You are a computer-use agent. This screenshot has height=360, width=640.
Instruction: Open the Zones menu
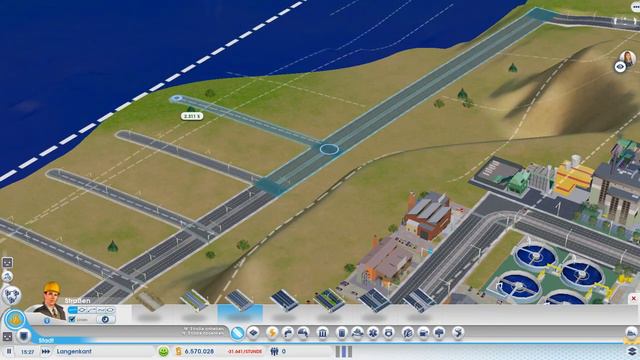click(253, 333)
